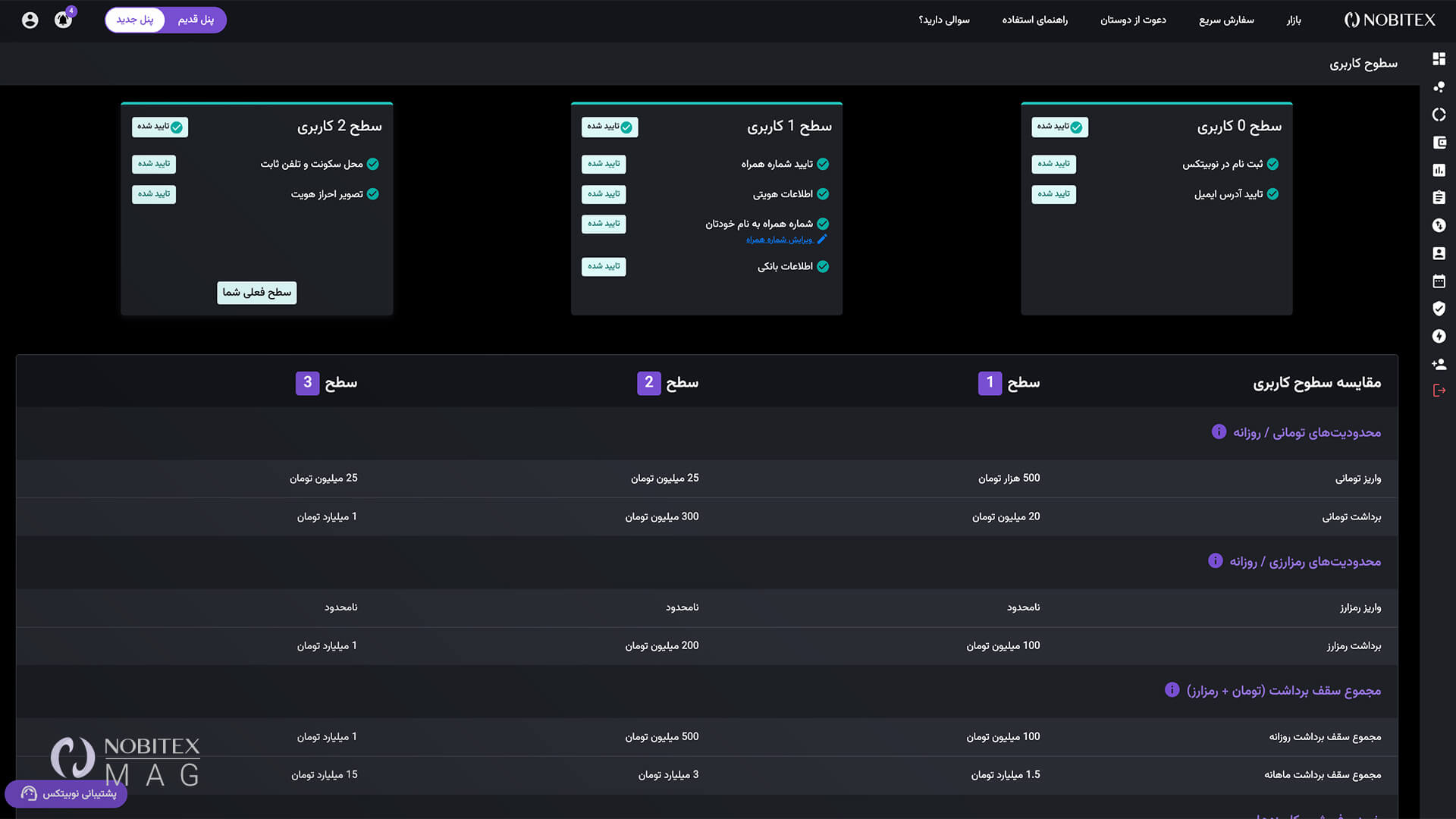Click the سطوح کاربری page title
1456x819 pixels.
(x=1363, y=64)
